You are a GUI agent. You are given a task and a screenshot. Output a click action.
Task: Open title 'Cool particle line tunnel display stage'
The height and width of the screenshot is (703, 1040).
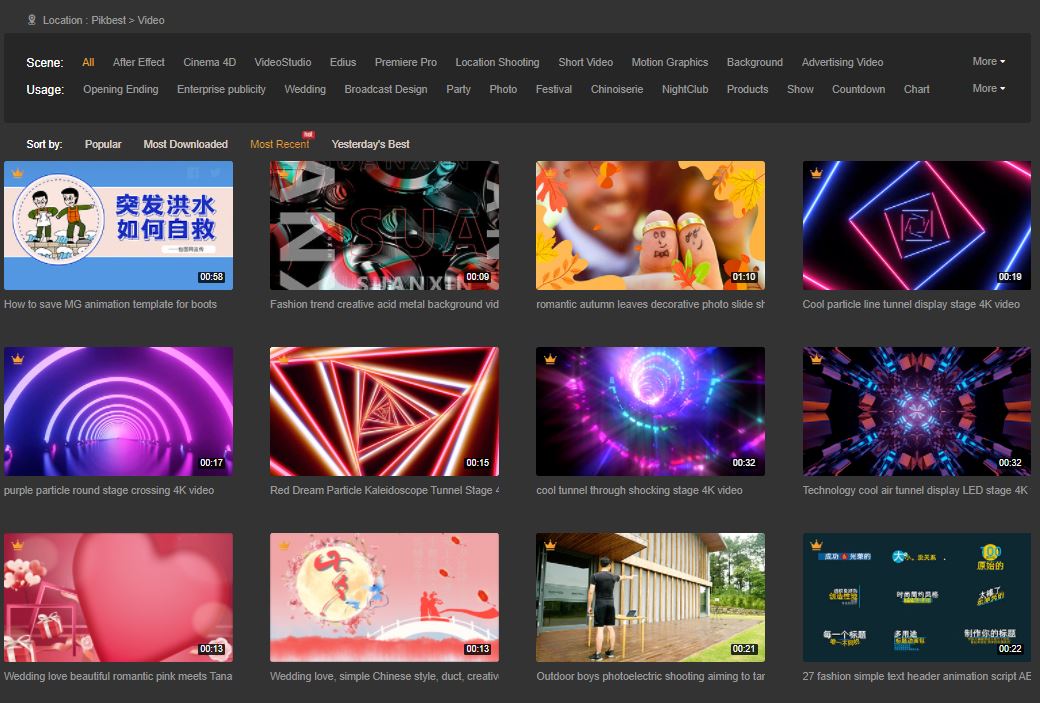point(911,304)
